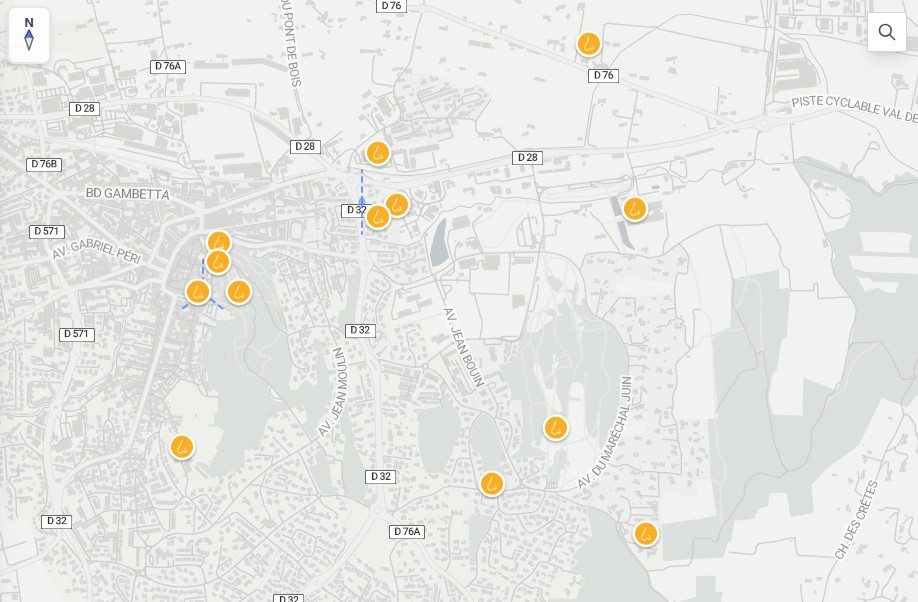Screen dimensions: 918x602
Task: Select the nose marker overlapping the D 32 shield
Action: click(377, 217)
